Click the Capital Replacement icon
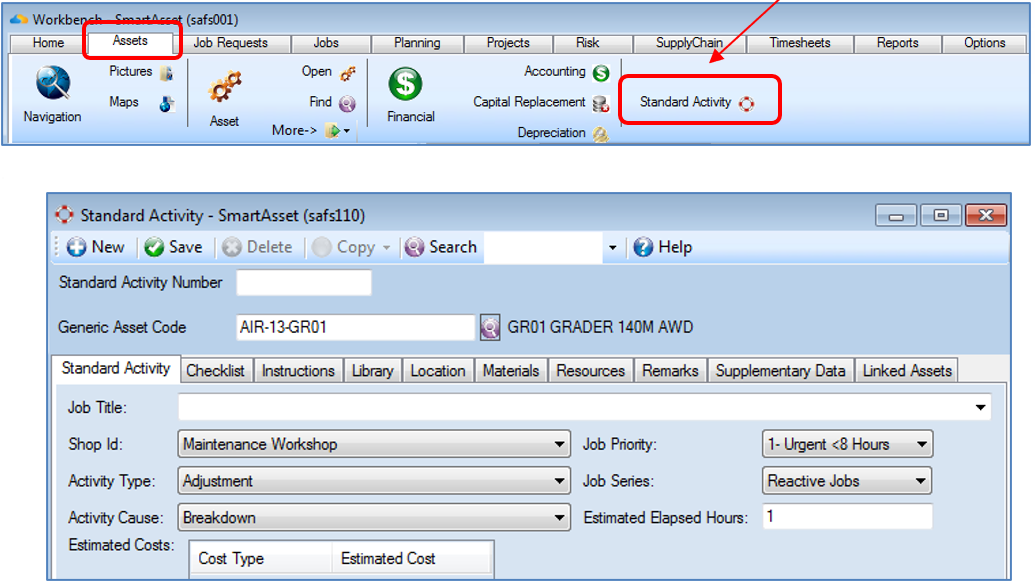 (601, 104)
